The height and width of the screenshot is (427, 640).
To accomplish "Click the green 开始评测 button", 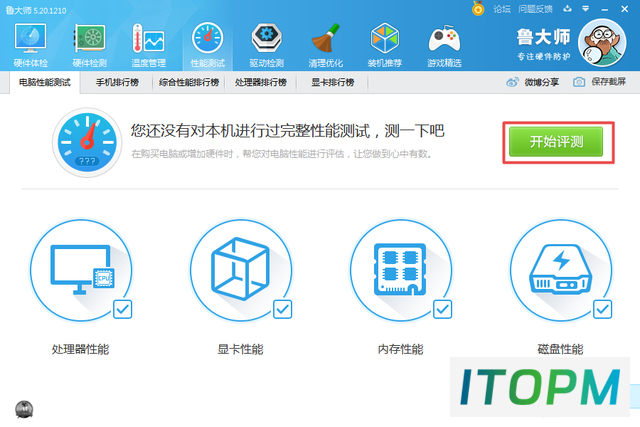I will click(x=556, y=142).
